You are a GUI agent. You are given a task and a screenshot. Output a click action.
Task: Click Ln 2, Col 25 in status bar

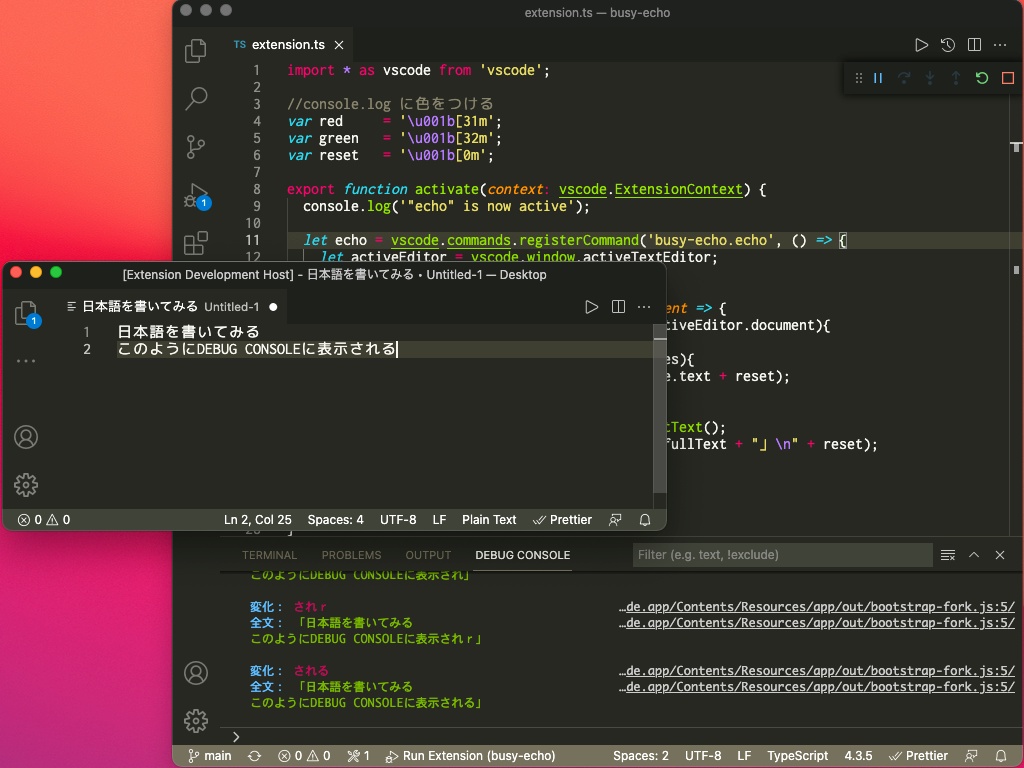(x=257, y=520)
